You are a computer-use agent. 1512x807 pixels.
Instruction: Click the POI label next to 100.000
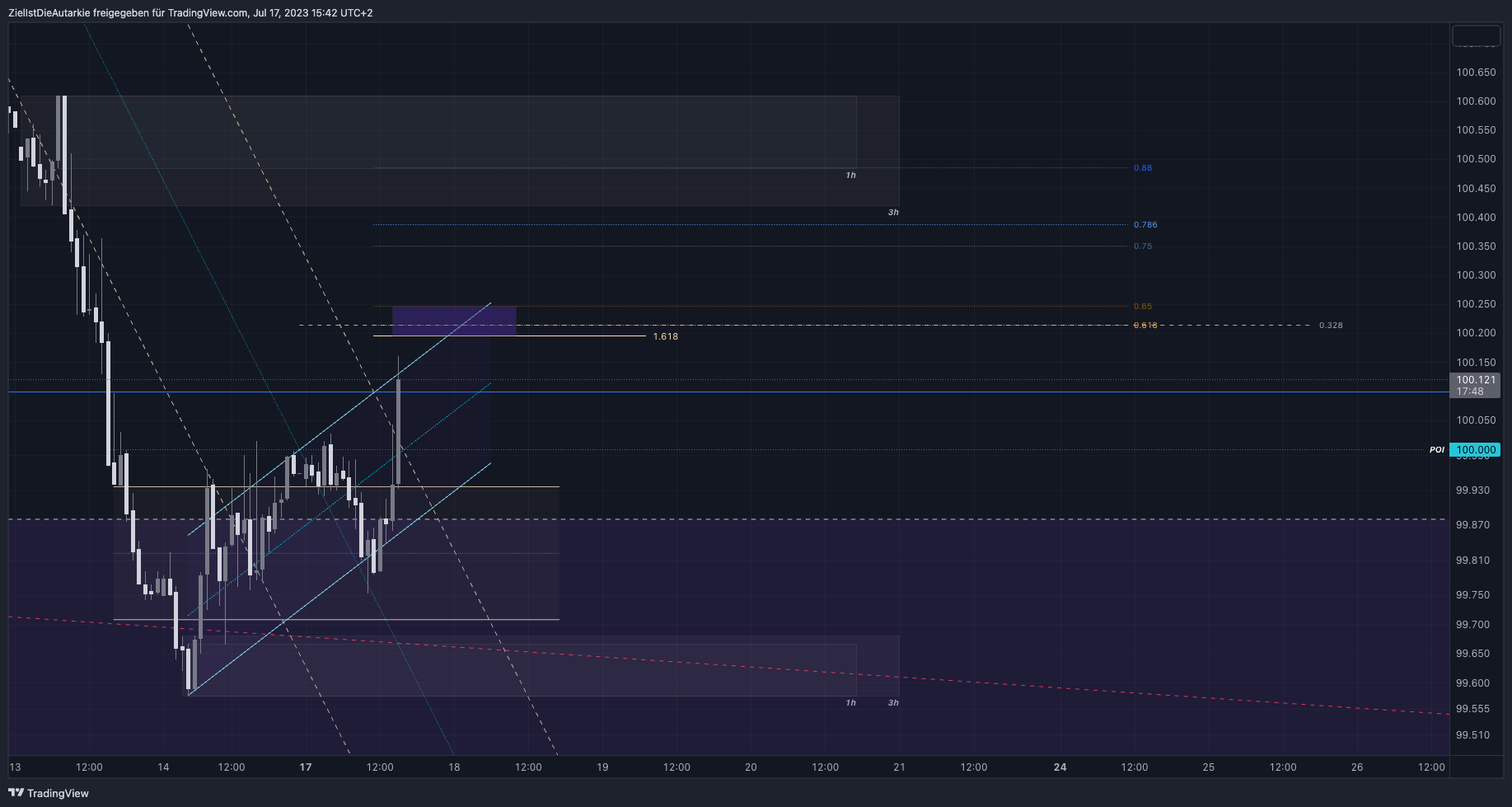point(1437,450)
